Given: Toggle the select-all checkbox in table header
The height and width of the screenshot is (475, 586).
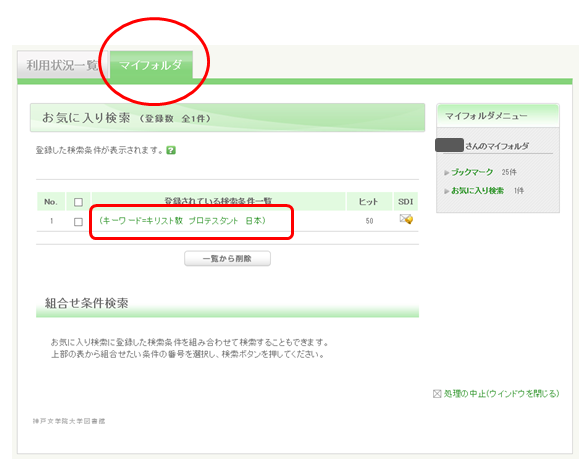Looking at the screenshot, I should pos(78,202).
